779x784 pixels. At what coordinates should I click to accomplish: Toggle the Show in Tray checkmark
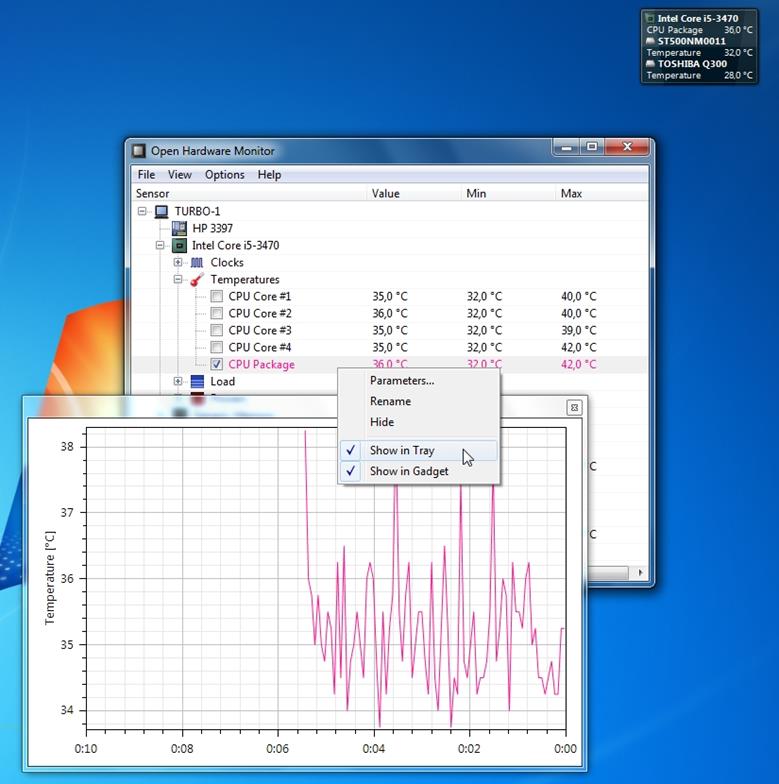(351, 450)
